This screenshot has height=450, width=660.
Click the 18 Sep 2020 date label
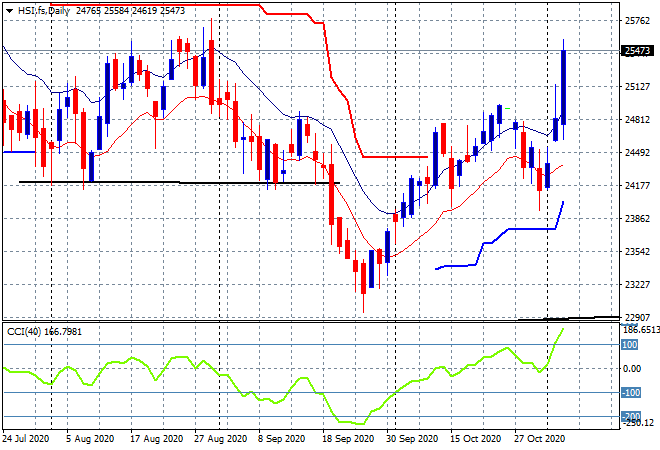coord(348,439)
